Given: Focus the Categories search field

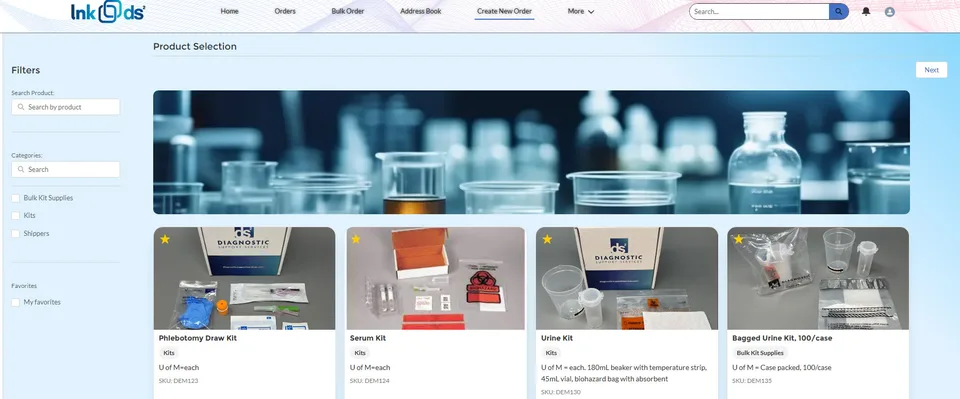Looking at the screenshot, I should [x=66, y=170].
